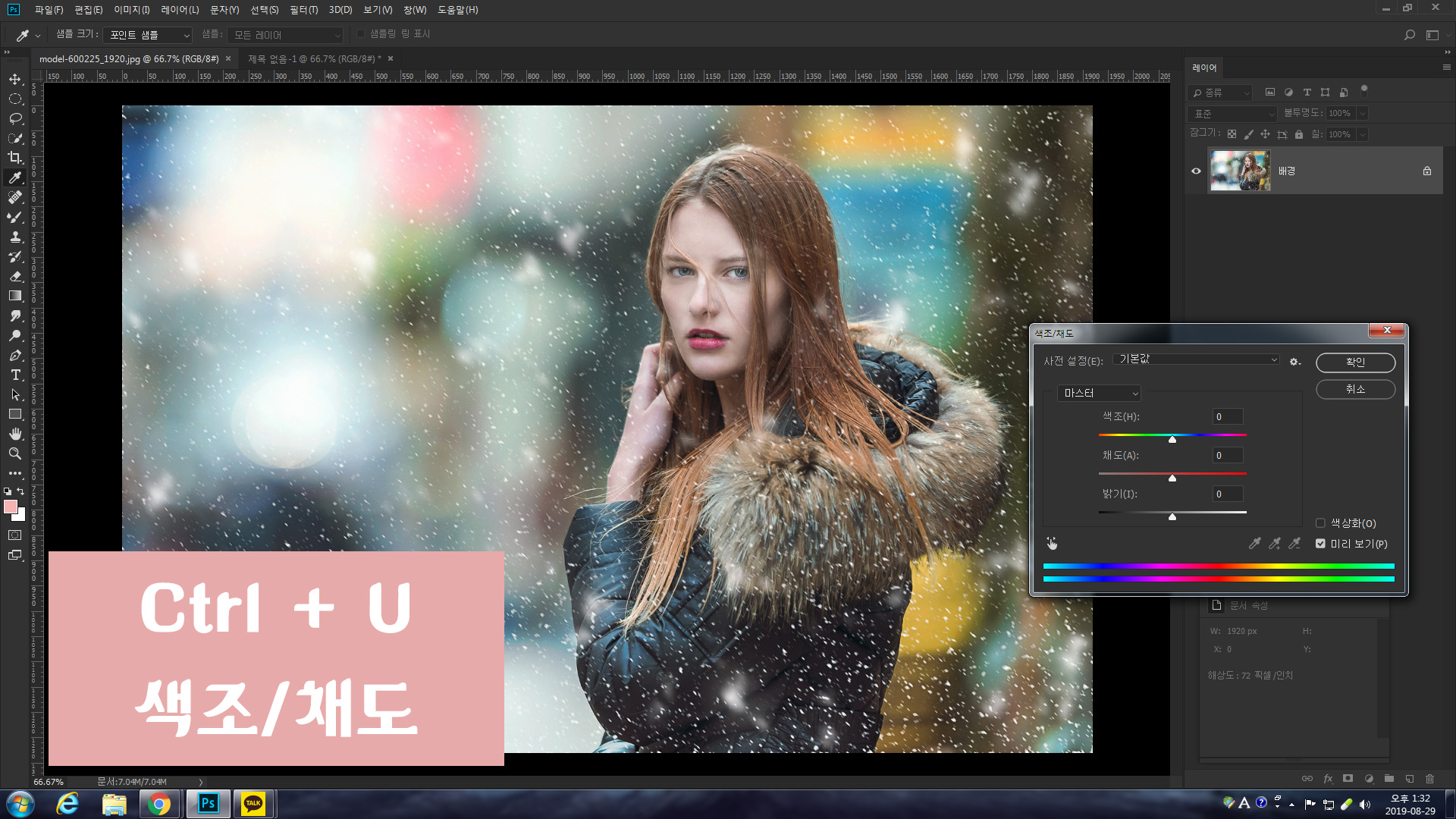This screenshot has height=819, width=1456.
Task: Expand the 포인트 샘플 sample size dropdown
Action: click(x=149, y=35)
